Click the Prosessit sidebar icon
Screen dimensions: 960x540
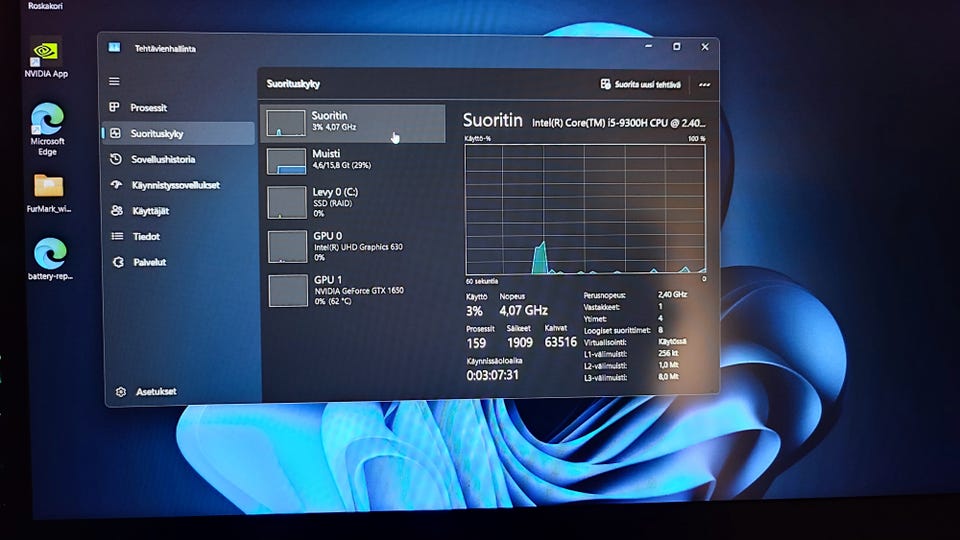[x=114, y=107]
